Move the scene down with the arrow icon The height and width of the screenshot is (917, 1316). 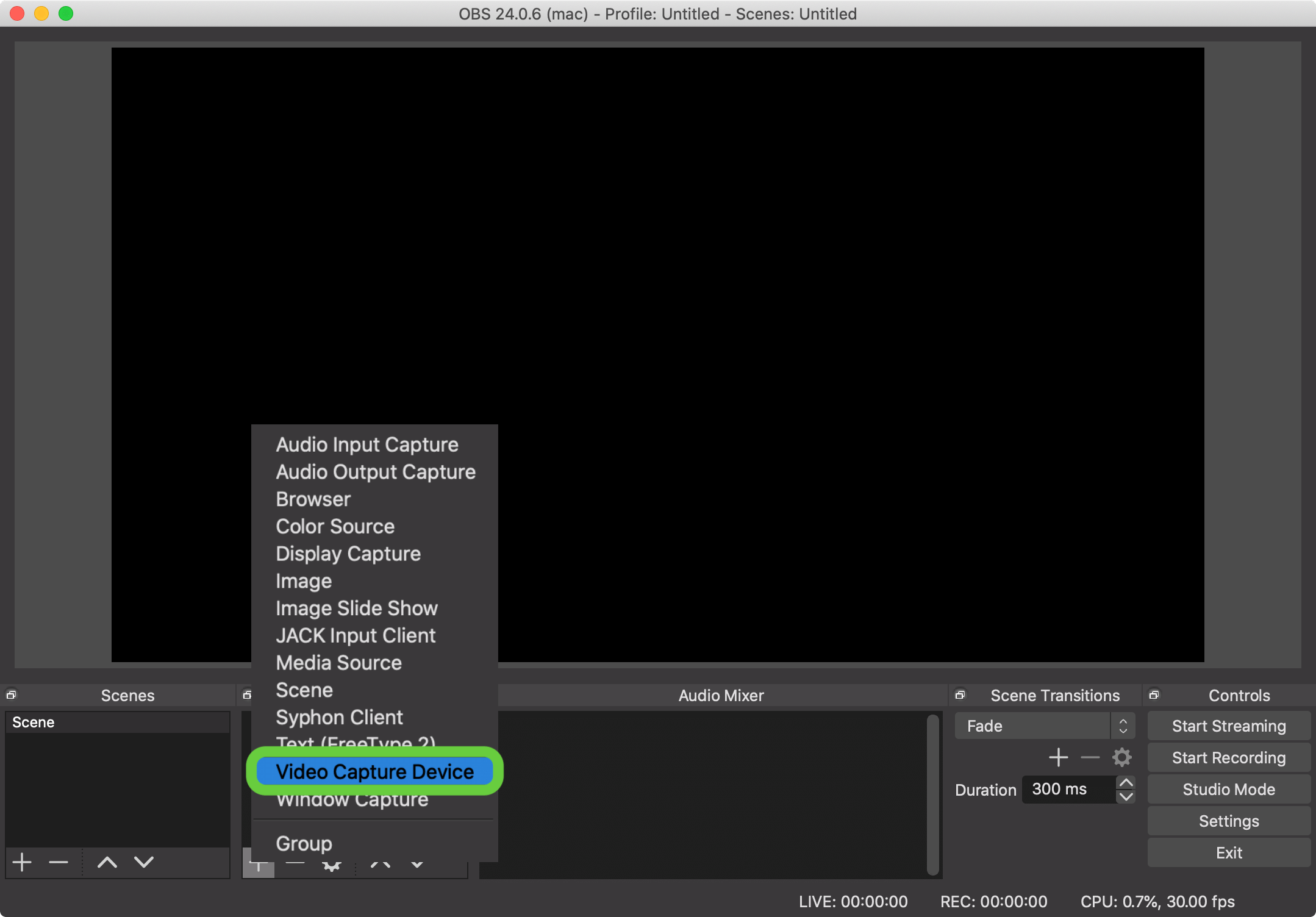(144, 862)
